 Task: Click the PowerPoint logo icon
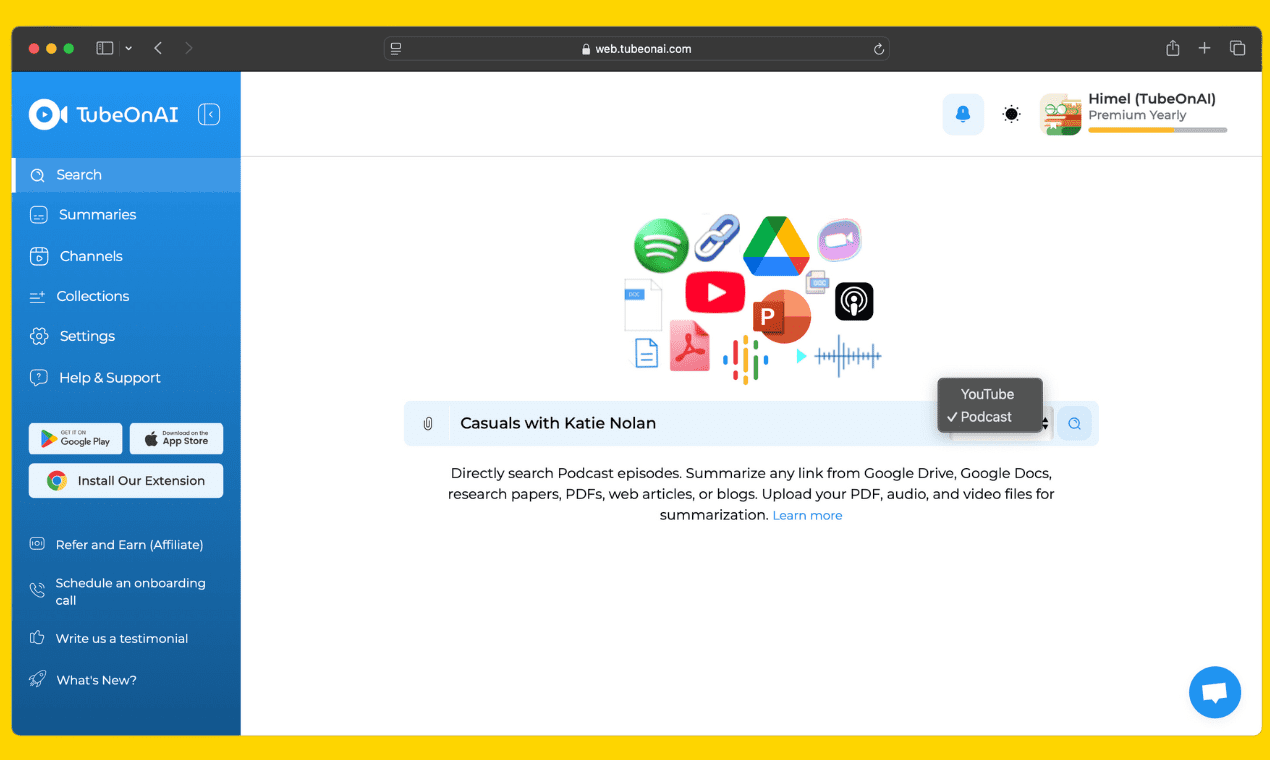click(781, 317)
